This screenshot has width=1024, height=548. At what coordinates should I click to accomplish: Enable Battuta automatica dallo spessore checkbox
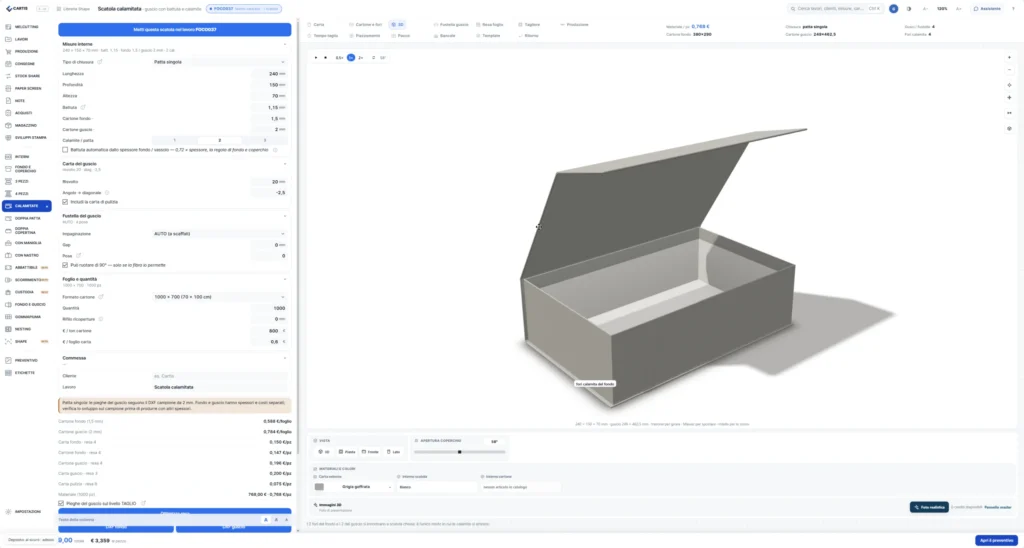(x=65, y=150)
